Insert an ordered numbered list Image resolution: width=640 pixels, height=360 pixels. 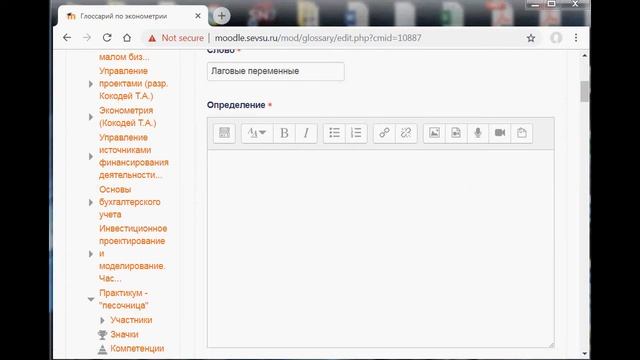356,133
